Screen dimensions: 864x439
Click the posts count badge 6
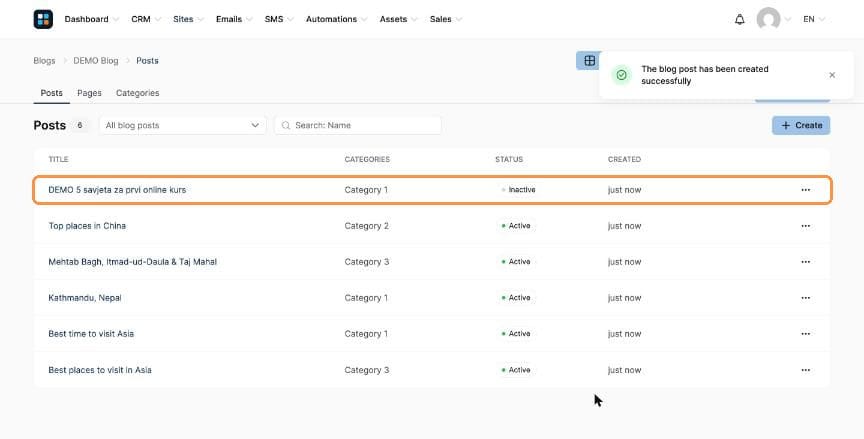click(80, 126)
